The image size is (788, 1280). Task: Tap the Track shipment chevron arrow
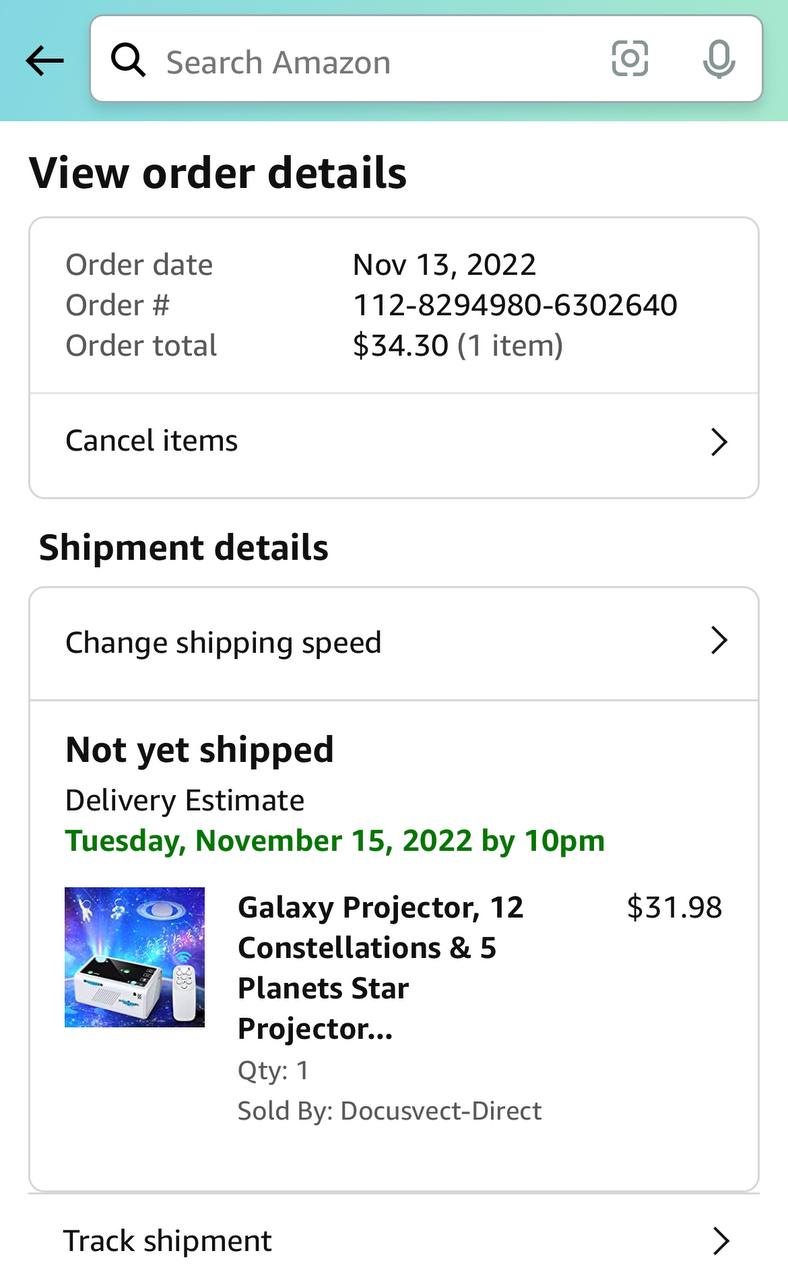pos(720,1241)
